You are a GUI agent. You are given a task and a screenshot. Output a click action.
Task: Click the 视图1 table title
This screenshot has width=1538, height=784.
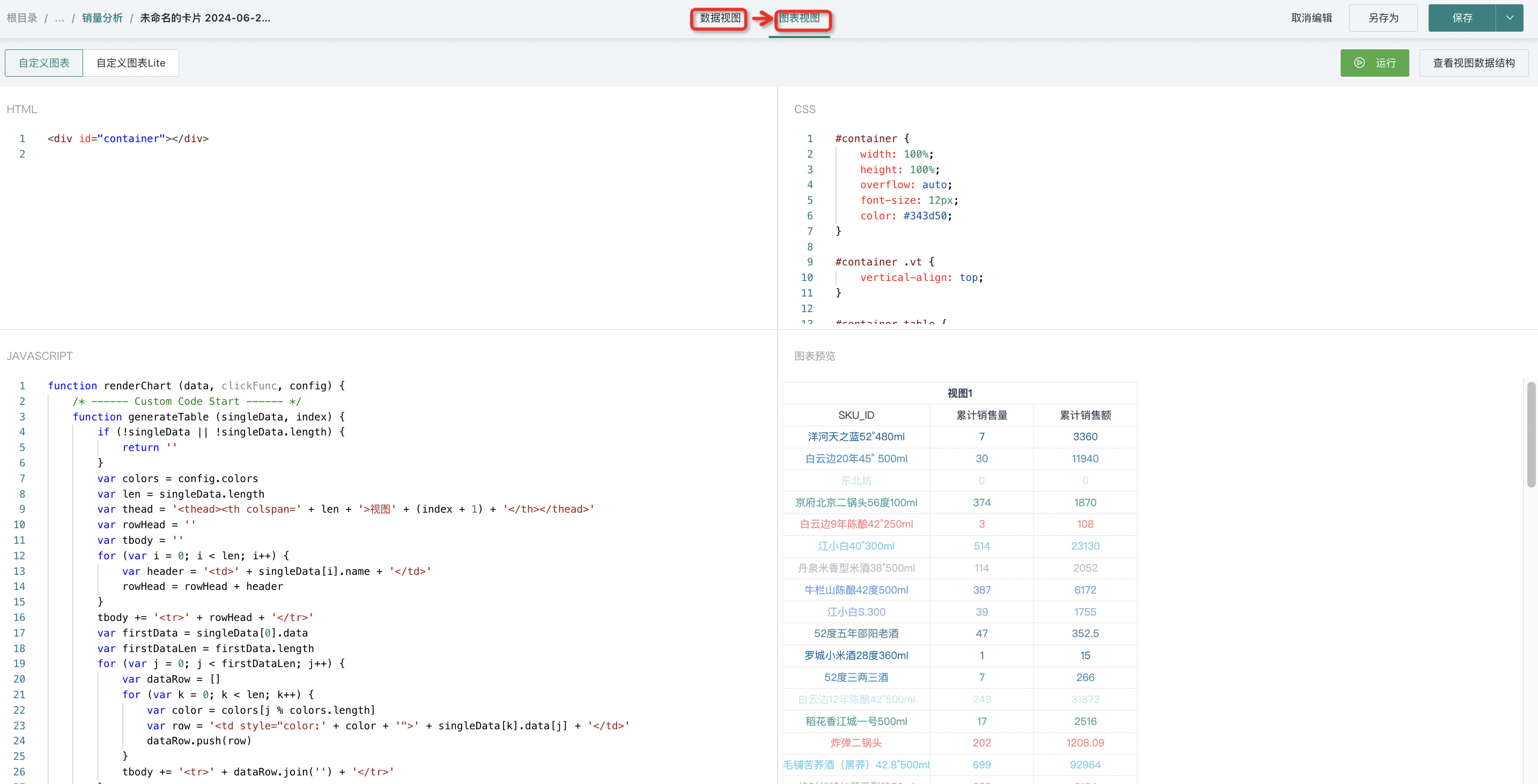pyautogui.click(x=959, y=393)
